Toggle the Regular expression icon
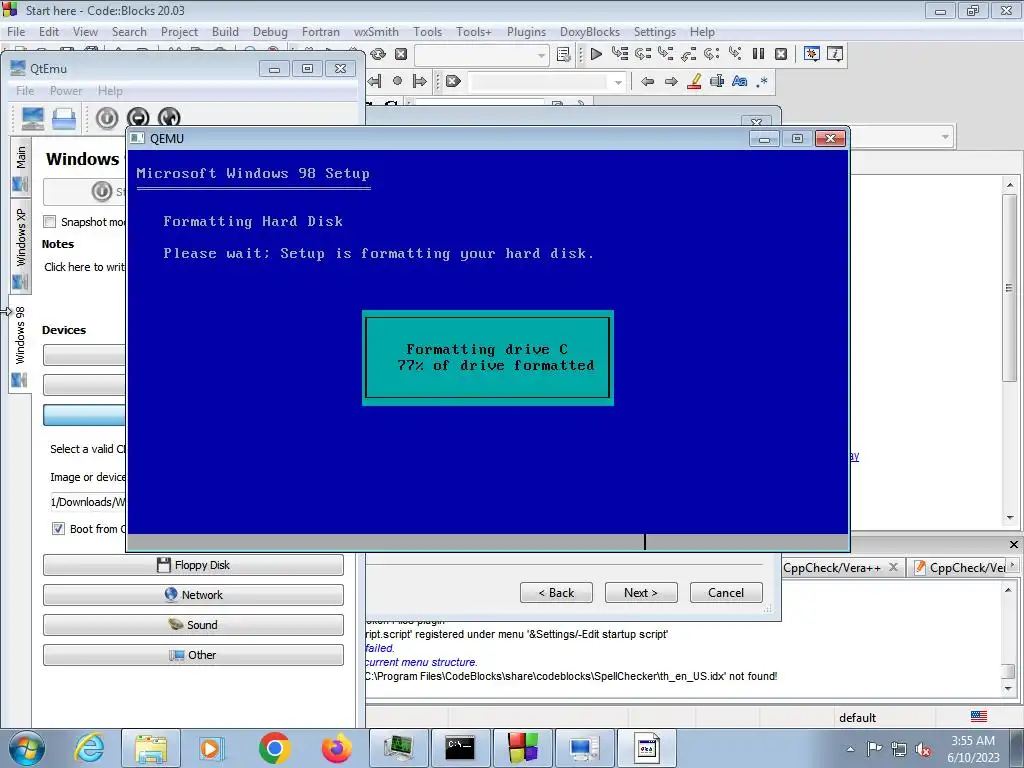 coord(761,82)
